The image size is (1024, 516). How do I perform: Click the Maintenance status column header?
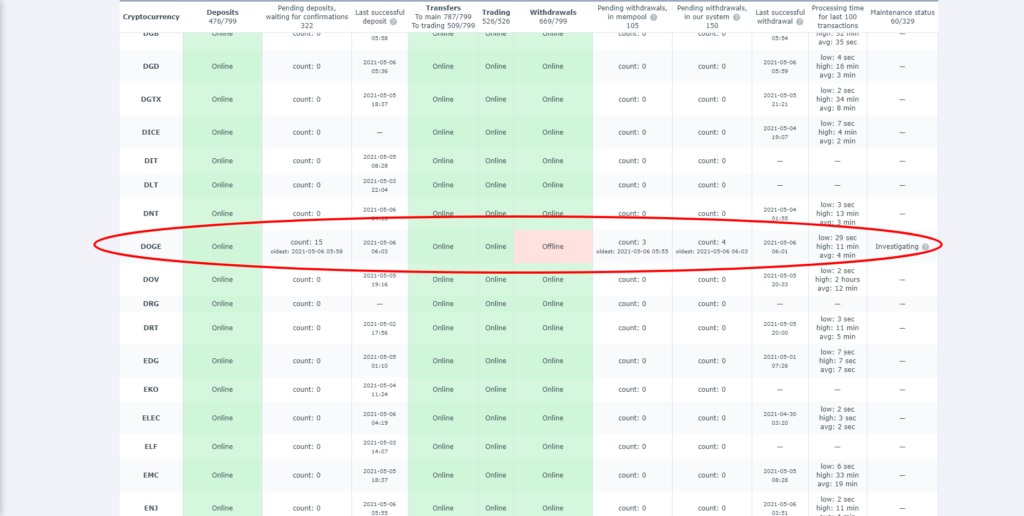tap(902, 17)
